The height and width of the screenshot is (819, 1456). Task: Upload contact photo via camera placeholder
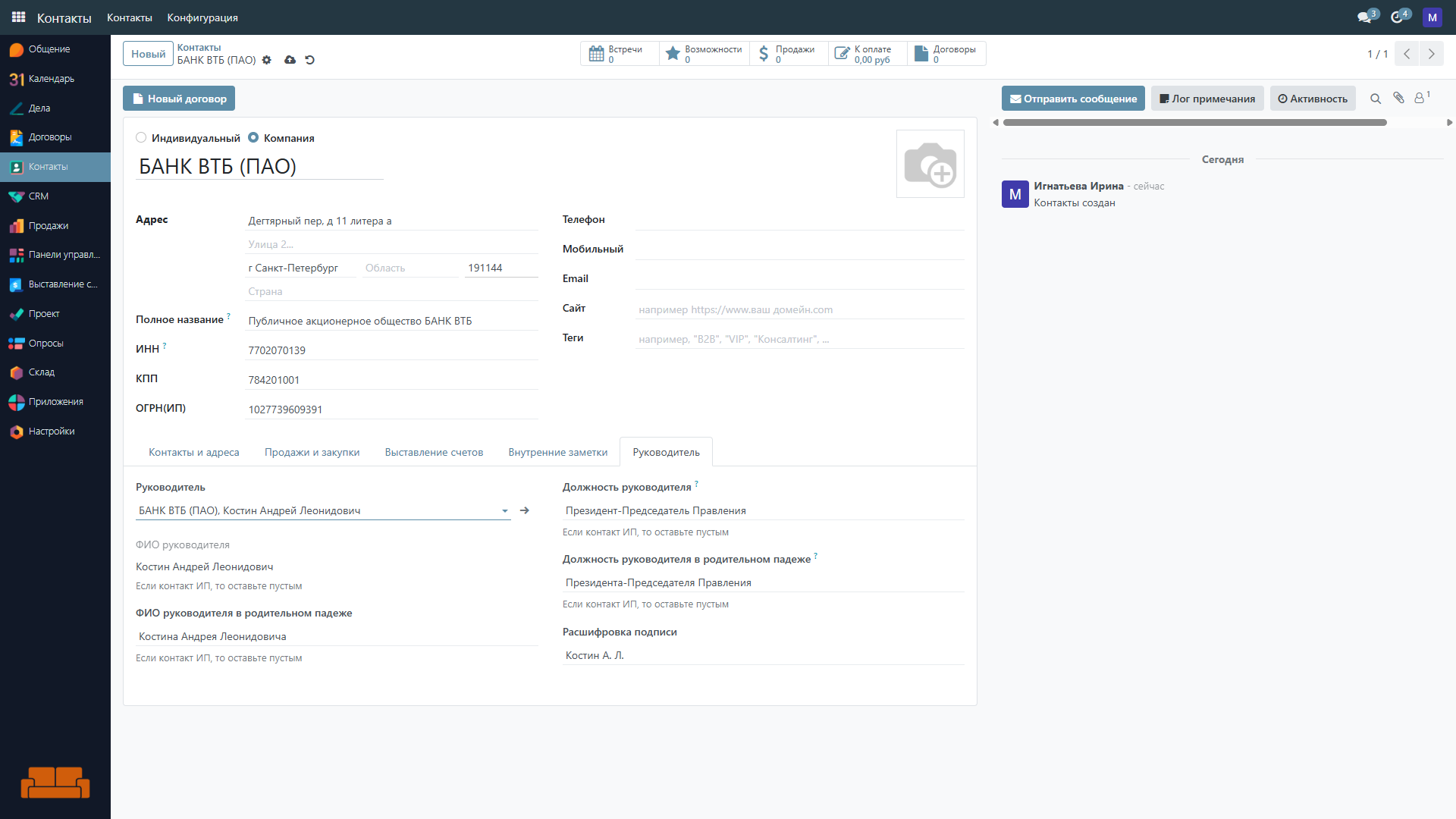[x=930, y=164]
